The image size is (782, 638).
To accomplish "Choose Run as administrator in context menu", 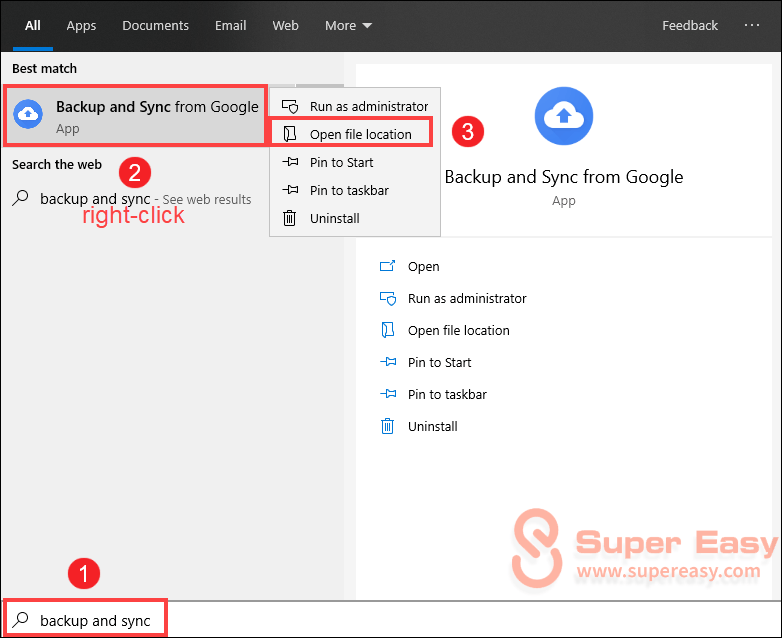I will point(355,106).
